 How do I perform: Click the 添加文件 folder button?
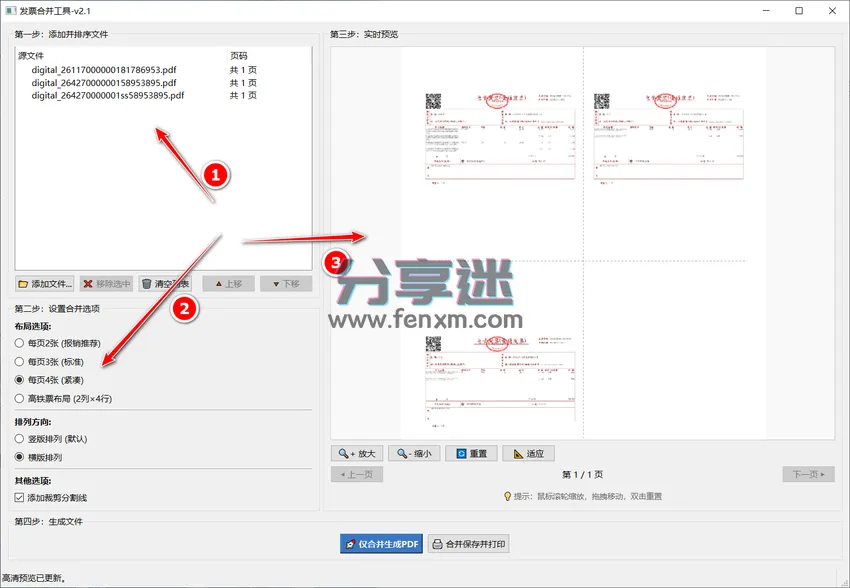tap(44, 284)
